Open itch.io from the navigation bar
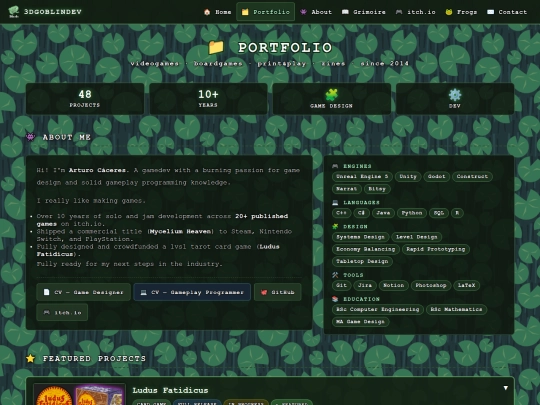The image size is (540, 405). pos(415,12)
